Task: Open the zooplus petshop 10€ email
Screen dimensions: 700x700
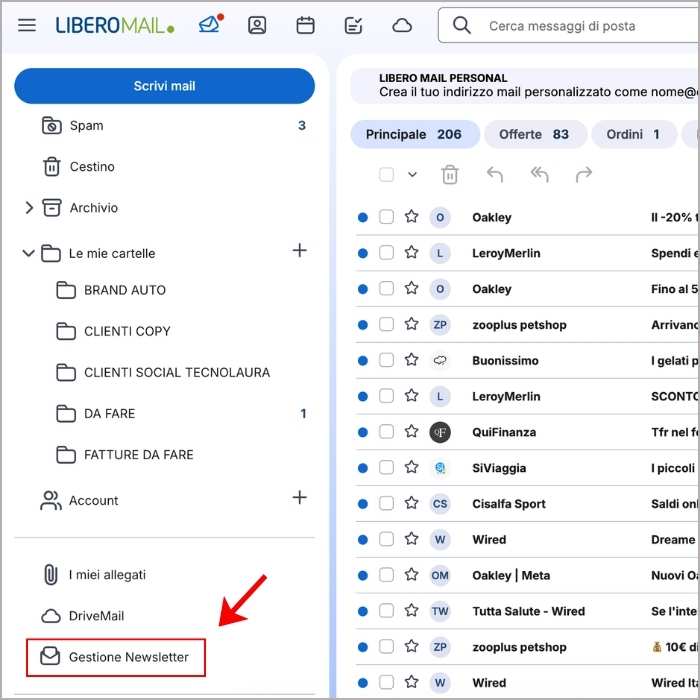Action: click(528, 646)
